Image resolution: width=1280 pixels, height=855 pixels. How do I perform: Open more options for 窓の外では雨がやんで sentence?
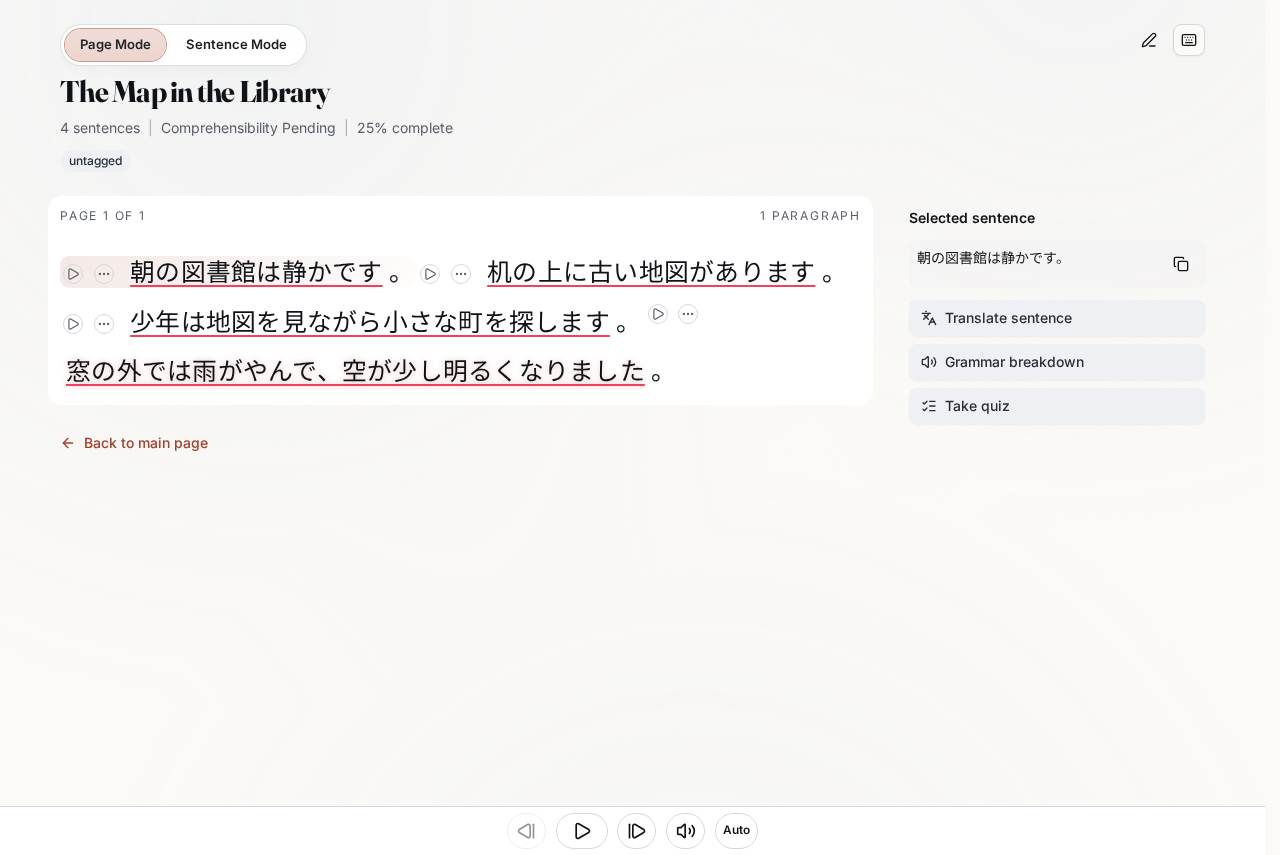click(x=688, y=314)
